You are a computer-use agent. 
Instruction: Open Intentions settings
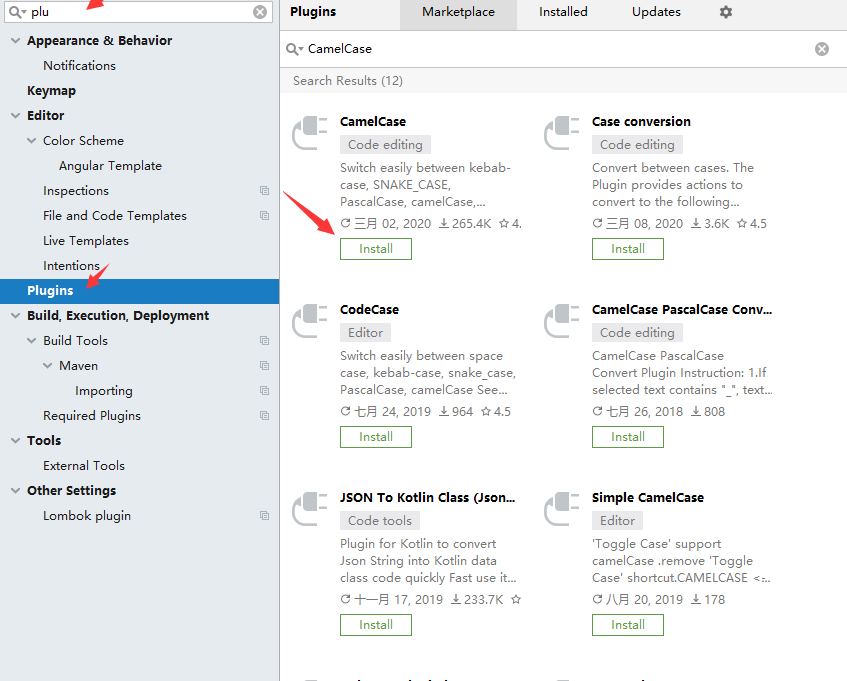[71, 266]
